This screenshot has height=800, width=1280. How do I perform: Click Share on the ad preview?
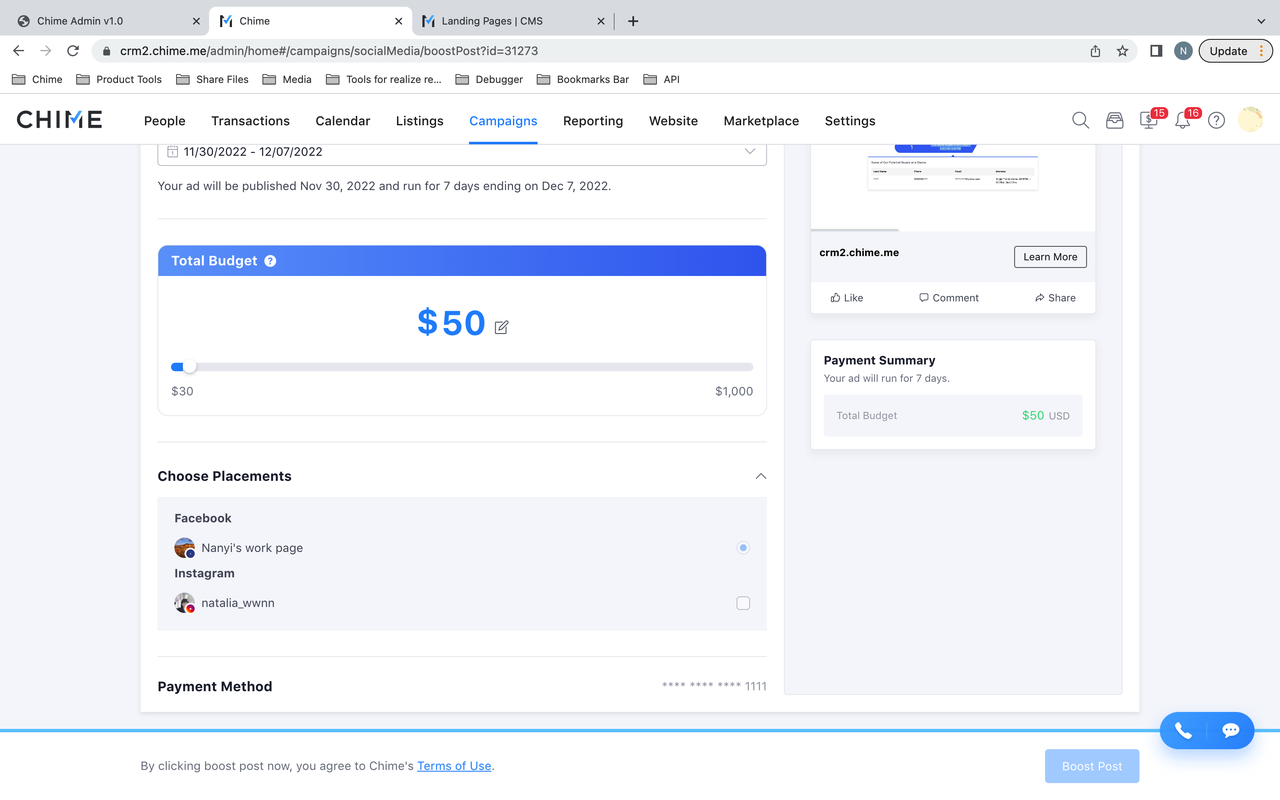pyautogui.click(x=1055, y=298)
